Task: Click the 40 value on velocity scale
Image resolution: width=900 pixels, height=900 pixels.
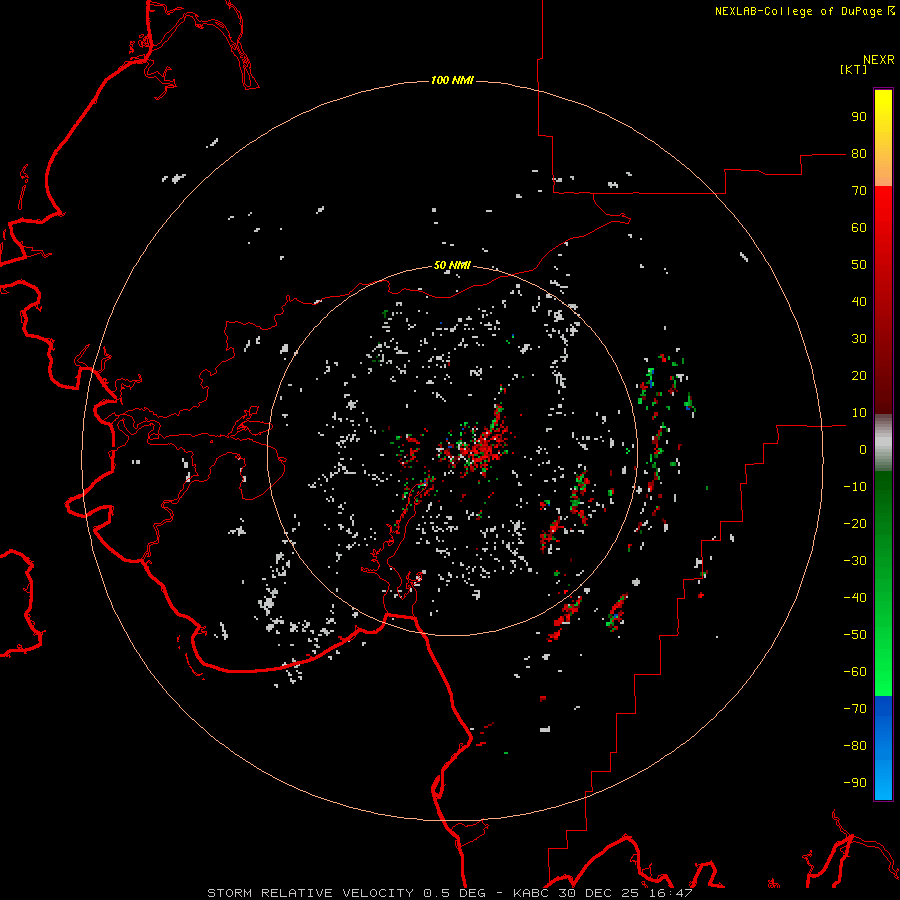Action: (859, 301)
